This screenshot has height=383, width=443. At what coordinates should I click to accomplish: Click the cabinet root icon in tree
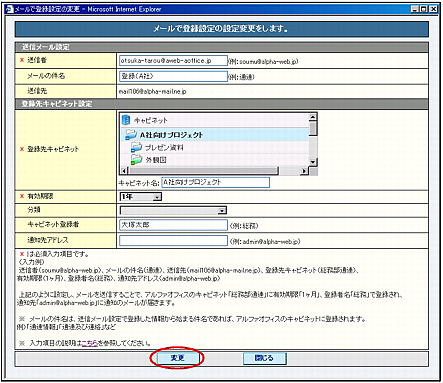pos(126,120)
